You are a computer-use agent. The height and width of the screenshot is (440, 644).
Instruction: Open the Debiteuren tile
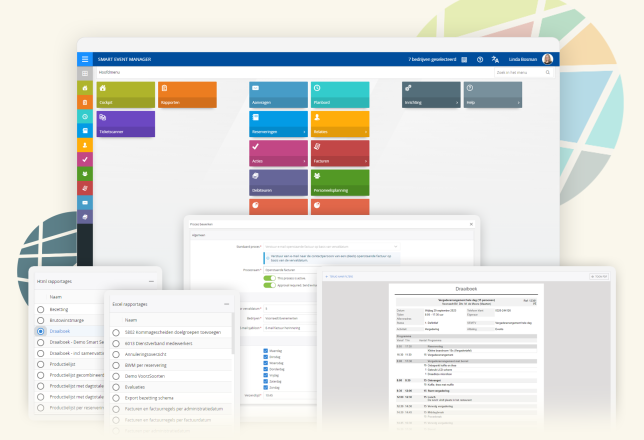[x=278, y=182]
